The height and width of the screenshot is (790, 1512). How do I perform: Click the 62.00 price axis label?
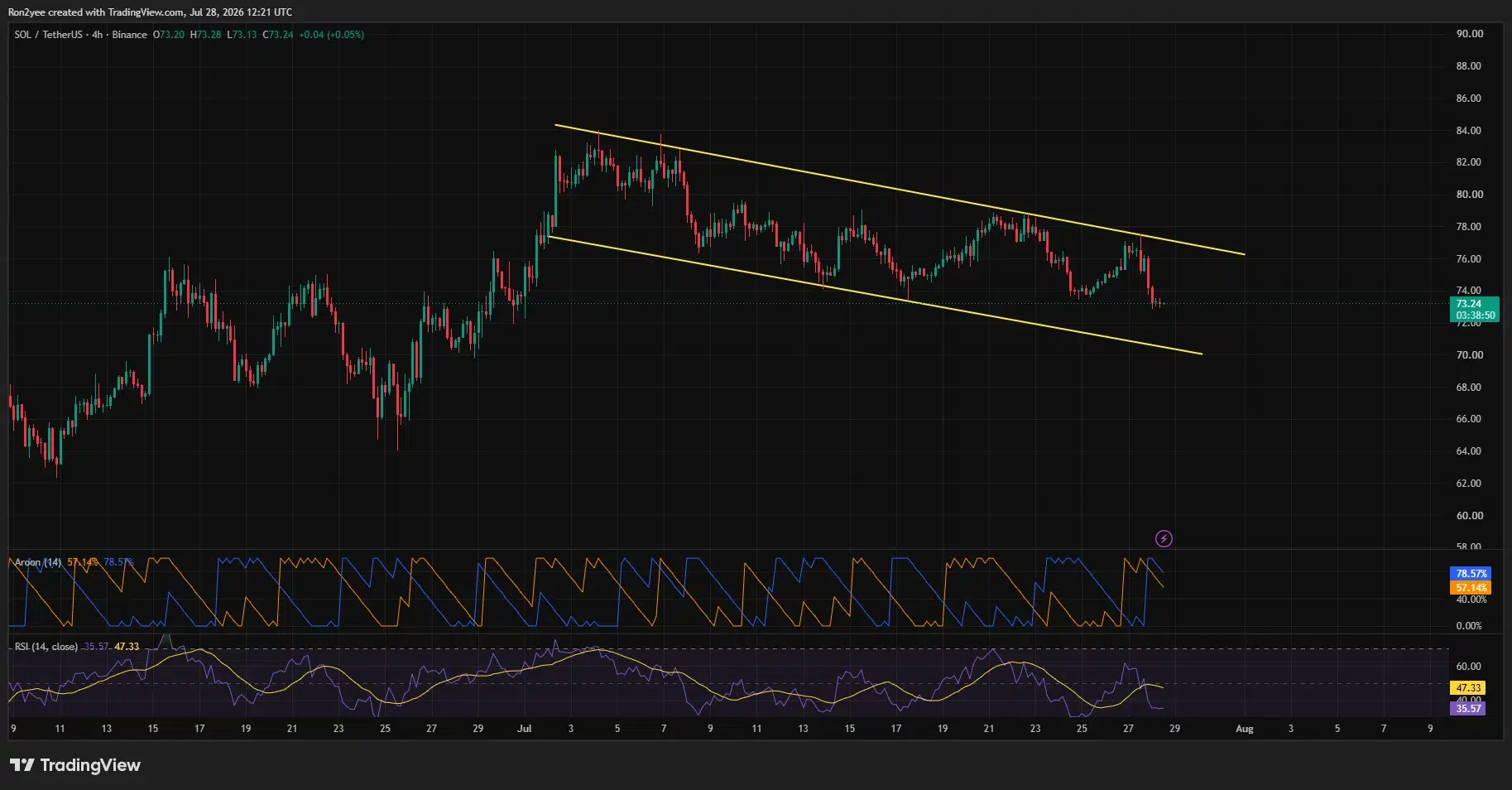(x=1469, y=484)
